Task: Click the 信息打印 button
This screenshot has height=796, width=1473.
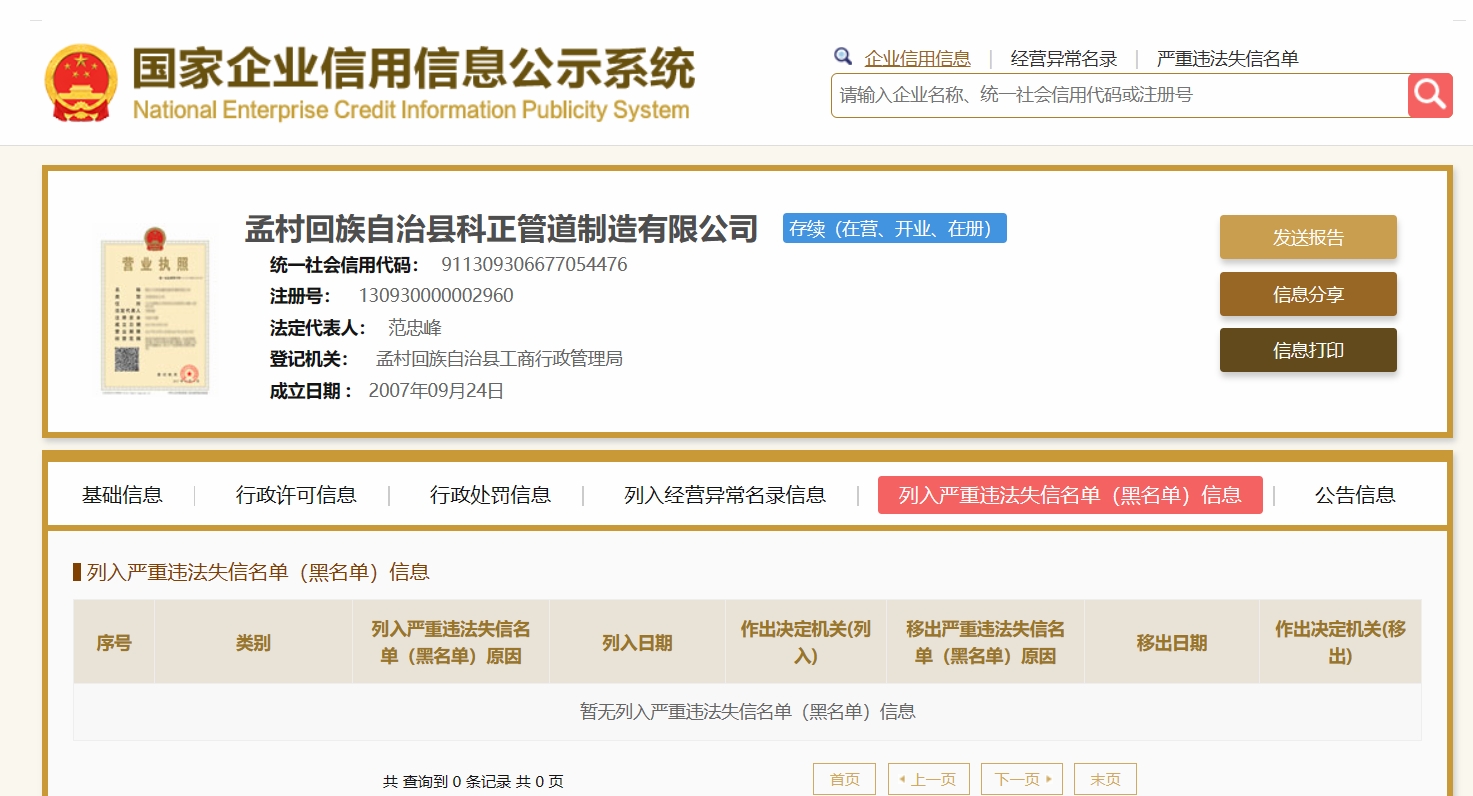Action: point(1308,350)
